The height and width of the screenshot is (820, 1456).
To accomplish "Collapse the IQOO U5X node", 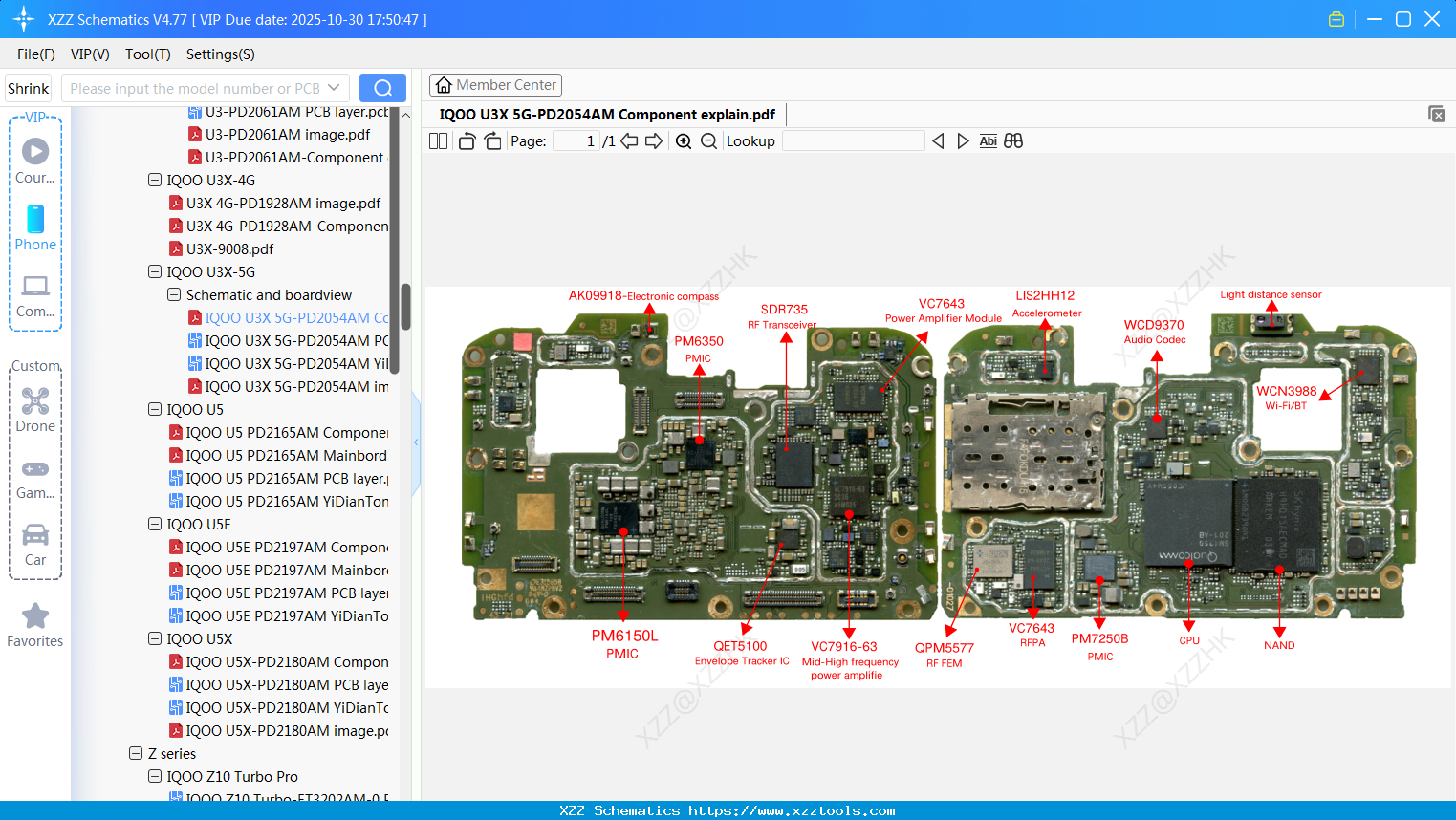I will pyautogui.click(x=155, y=638).
